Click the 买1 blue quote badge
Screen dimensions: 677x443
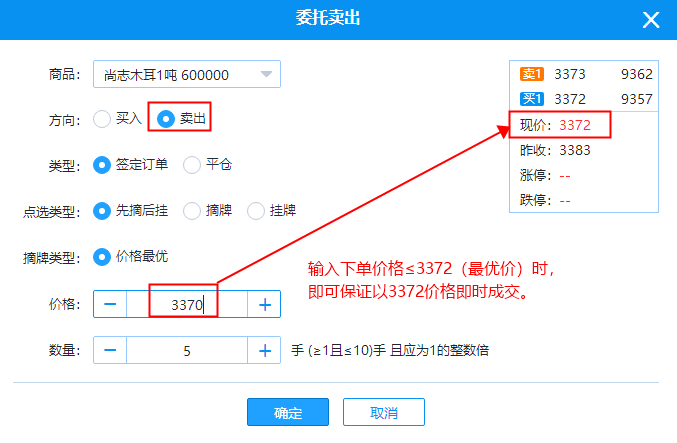tap(531, 99)
